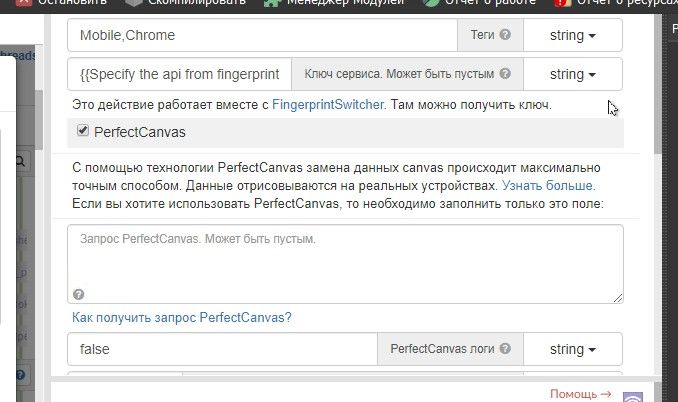Viewport: 678px width, 402px height.
Task: Click the false value field for PerfectCanvas логи
Action: 222,349
